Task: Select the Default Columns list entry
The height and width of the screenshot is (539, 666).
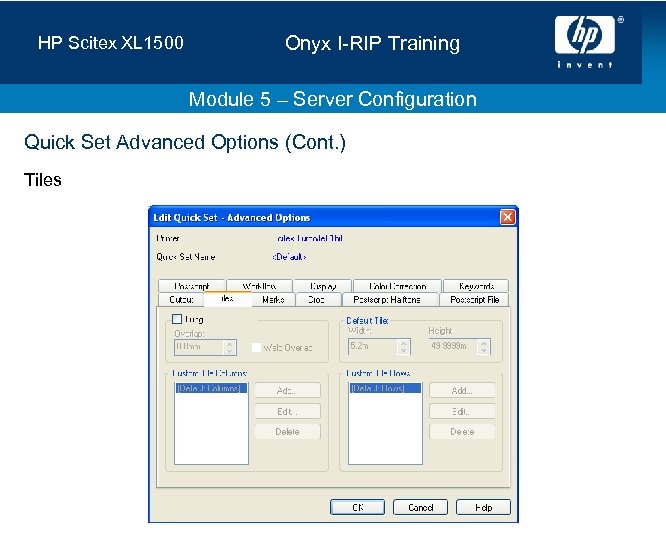Action: pos(211,388)
